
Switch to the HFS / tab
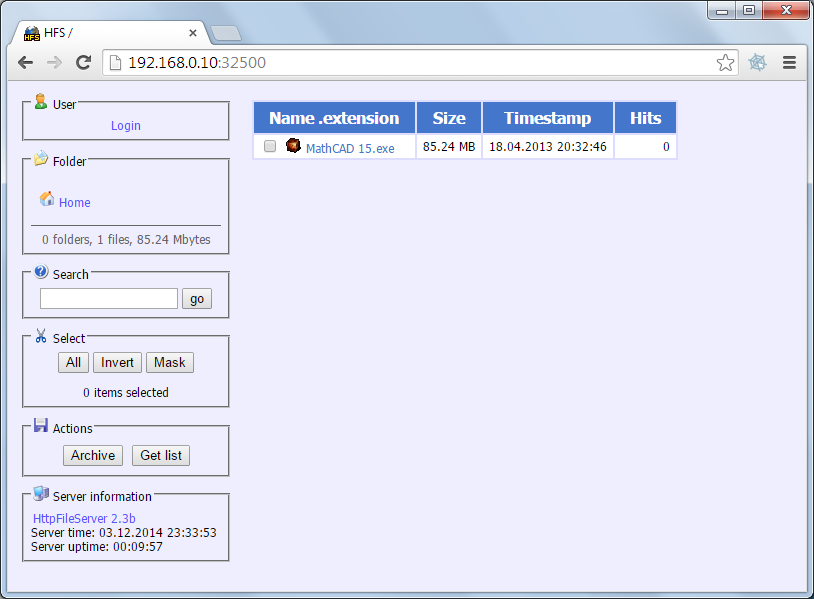(x=110, y=33)
